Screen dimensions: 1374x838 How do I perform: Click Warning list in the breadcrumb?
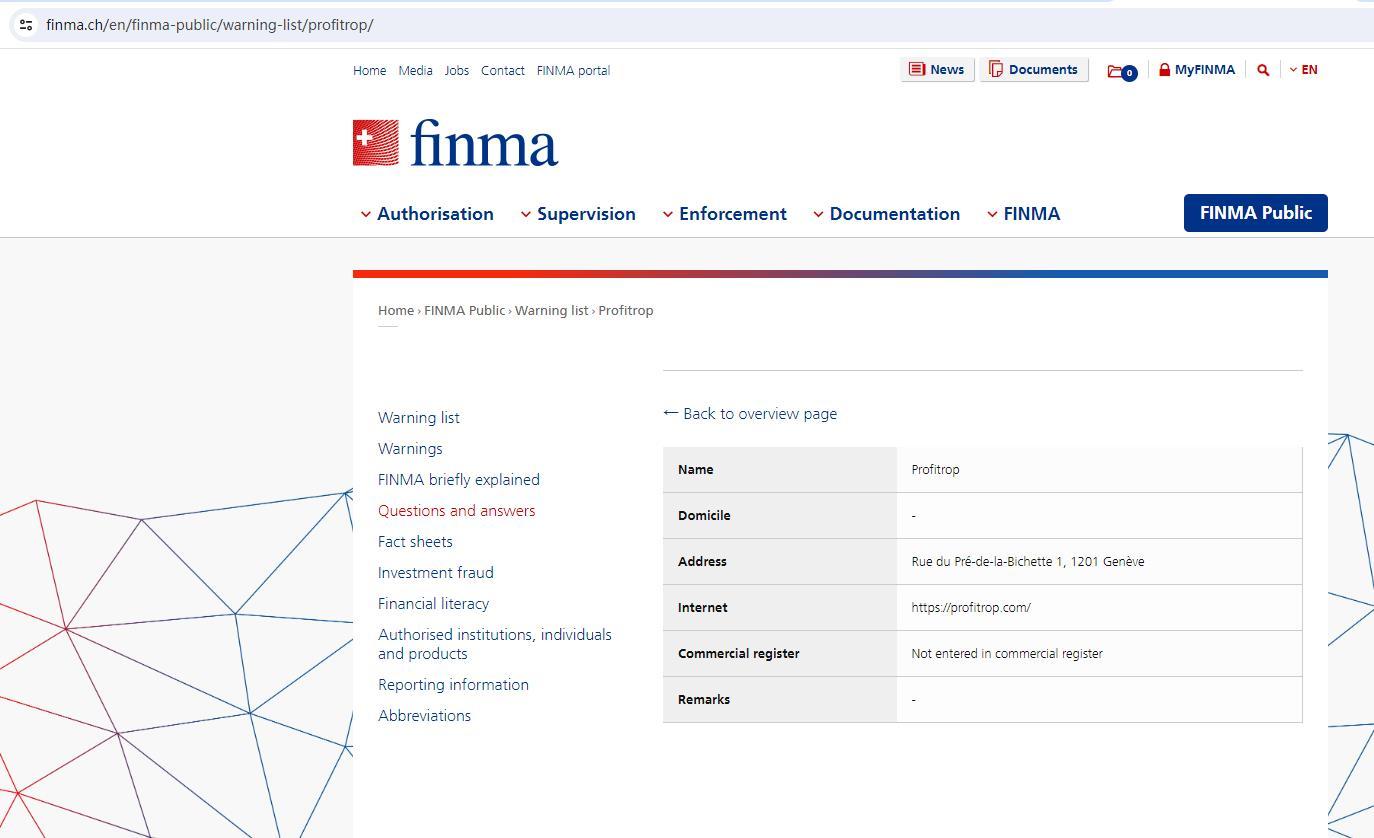point(551,311)
